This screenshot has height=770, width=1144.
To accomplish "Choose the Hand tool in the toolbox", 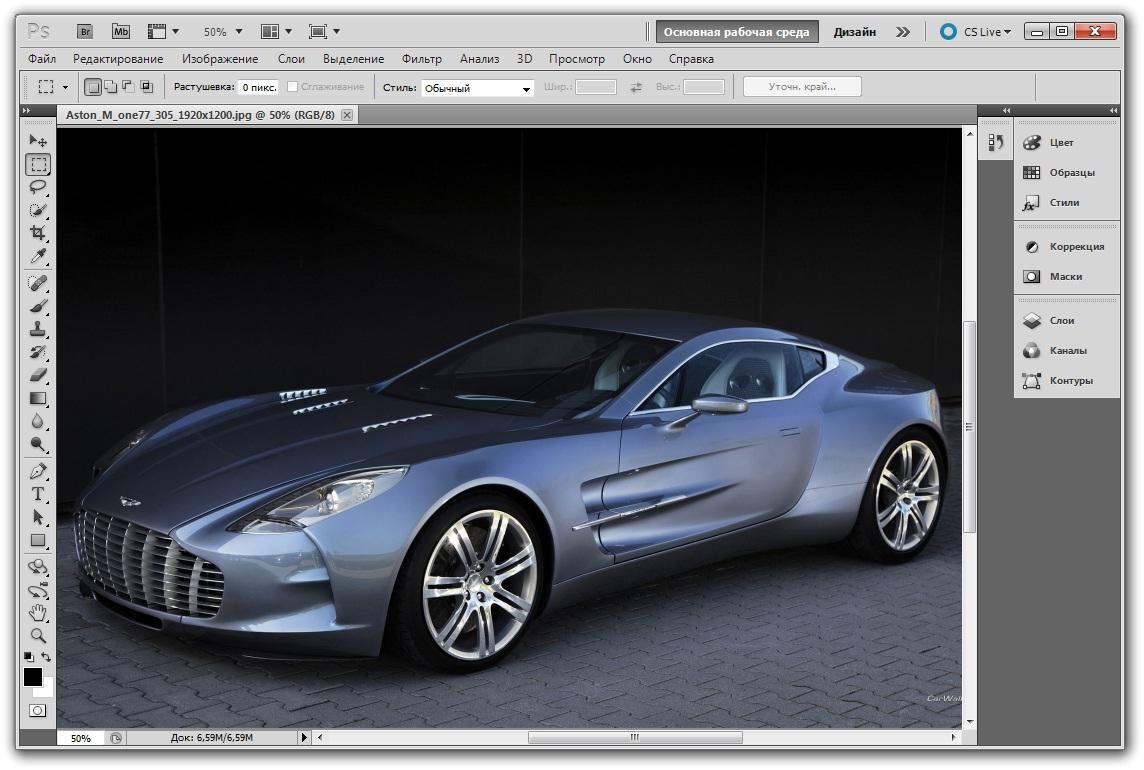I will coord(38,612).
